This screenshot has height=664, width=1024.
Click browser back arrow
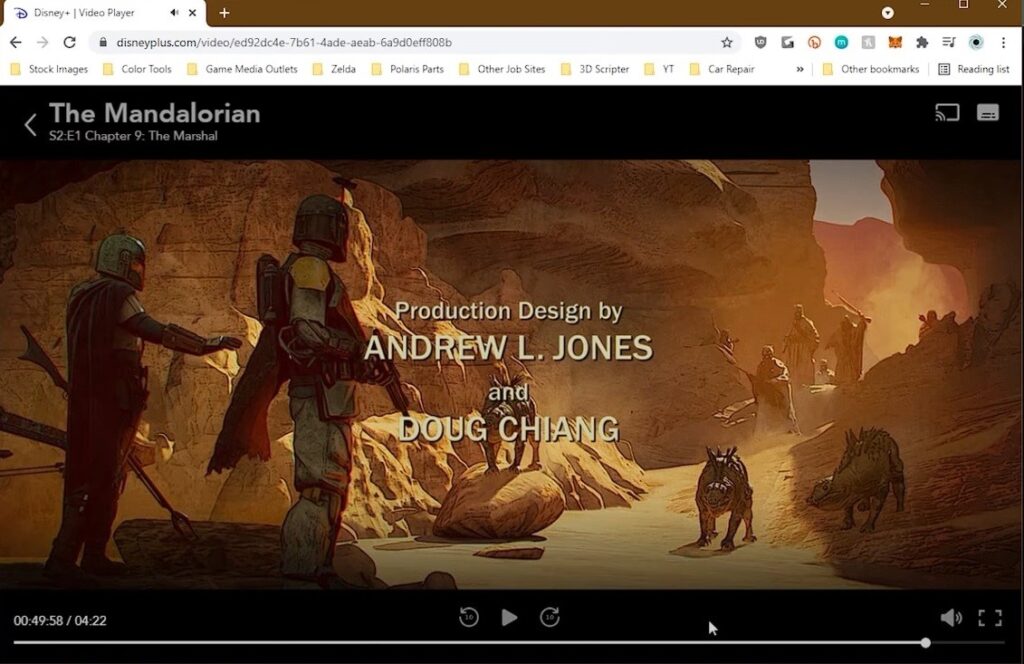pos(16,42)
